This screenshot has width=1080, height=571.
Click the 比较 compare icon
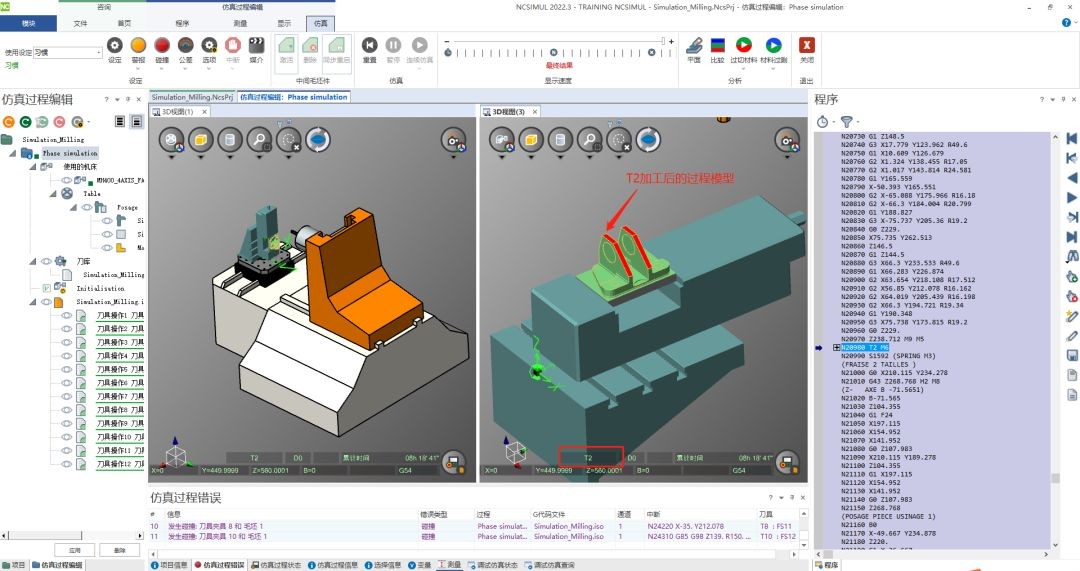[718, 45]
